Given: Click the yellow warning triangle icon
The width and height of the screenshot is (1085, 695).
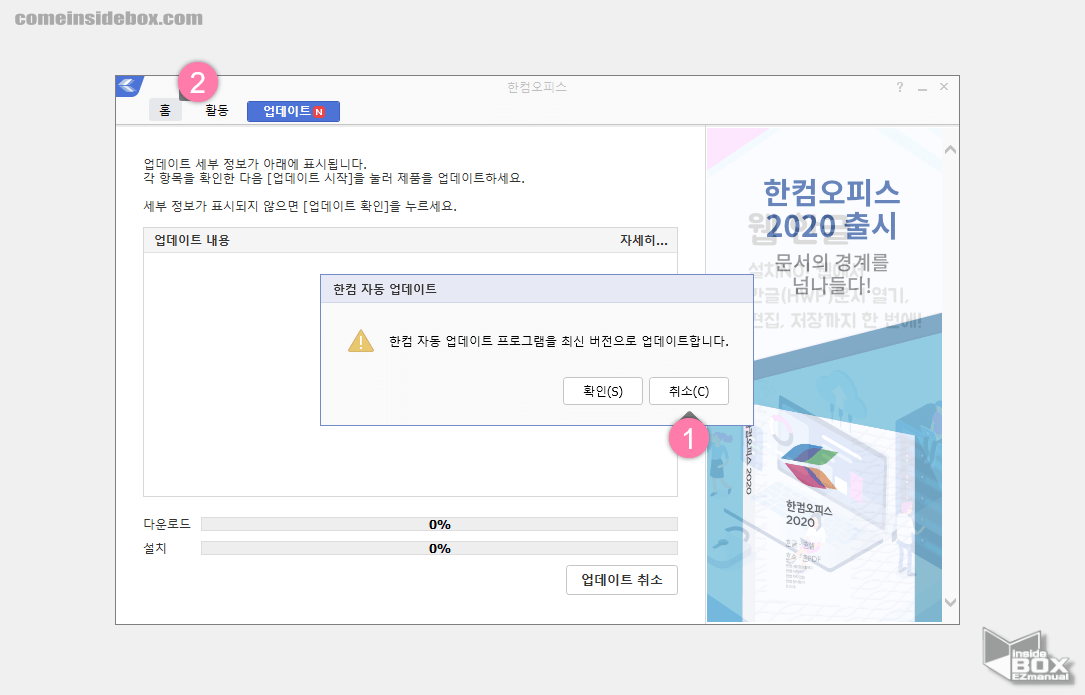Looking at the screenshot, I should [x=361, y=341].
